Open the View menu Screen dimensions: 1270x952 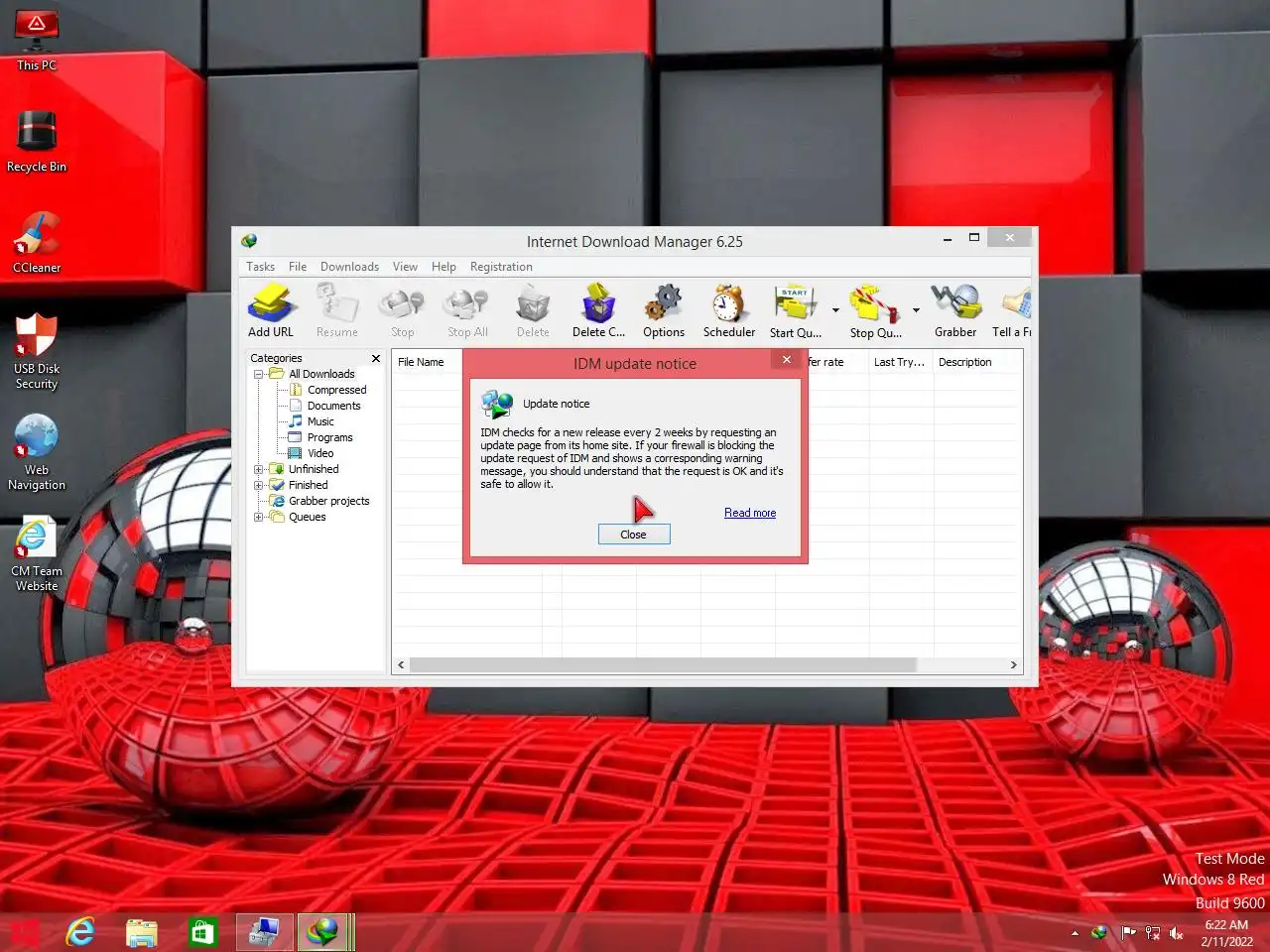tap(405, 267)
